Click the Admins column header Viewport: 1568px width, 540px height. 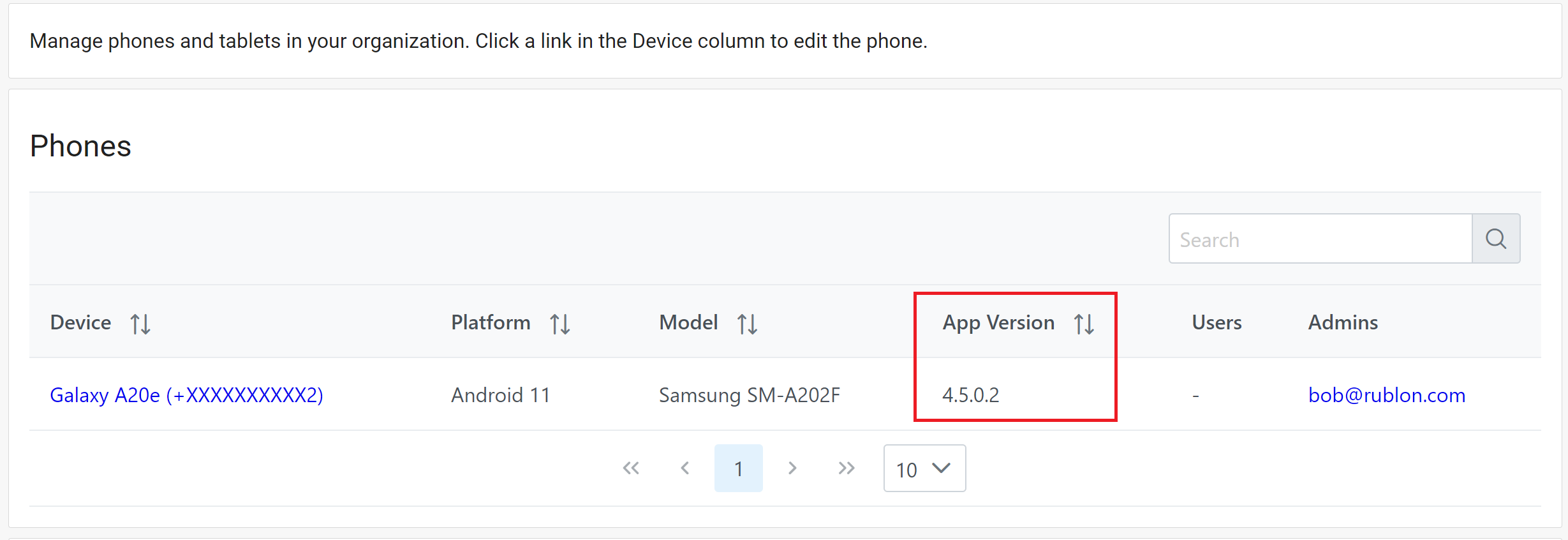click(1343, 322)
